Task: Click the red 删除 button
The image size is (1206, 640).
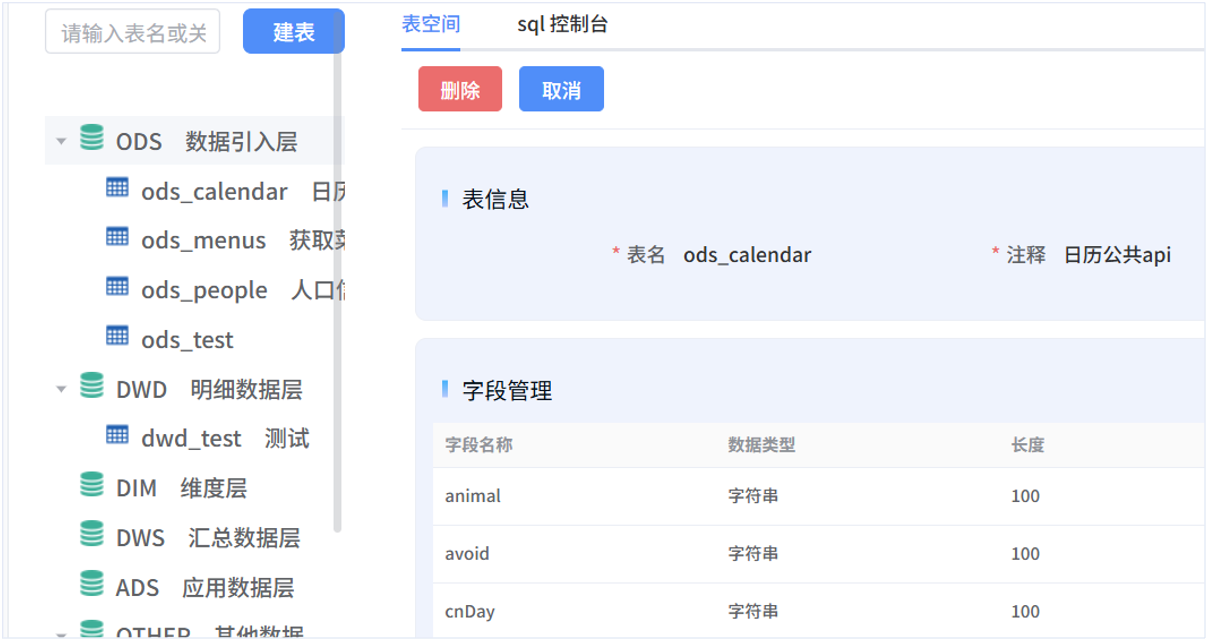Action: pyautogui.click(x=459, y=88)
